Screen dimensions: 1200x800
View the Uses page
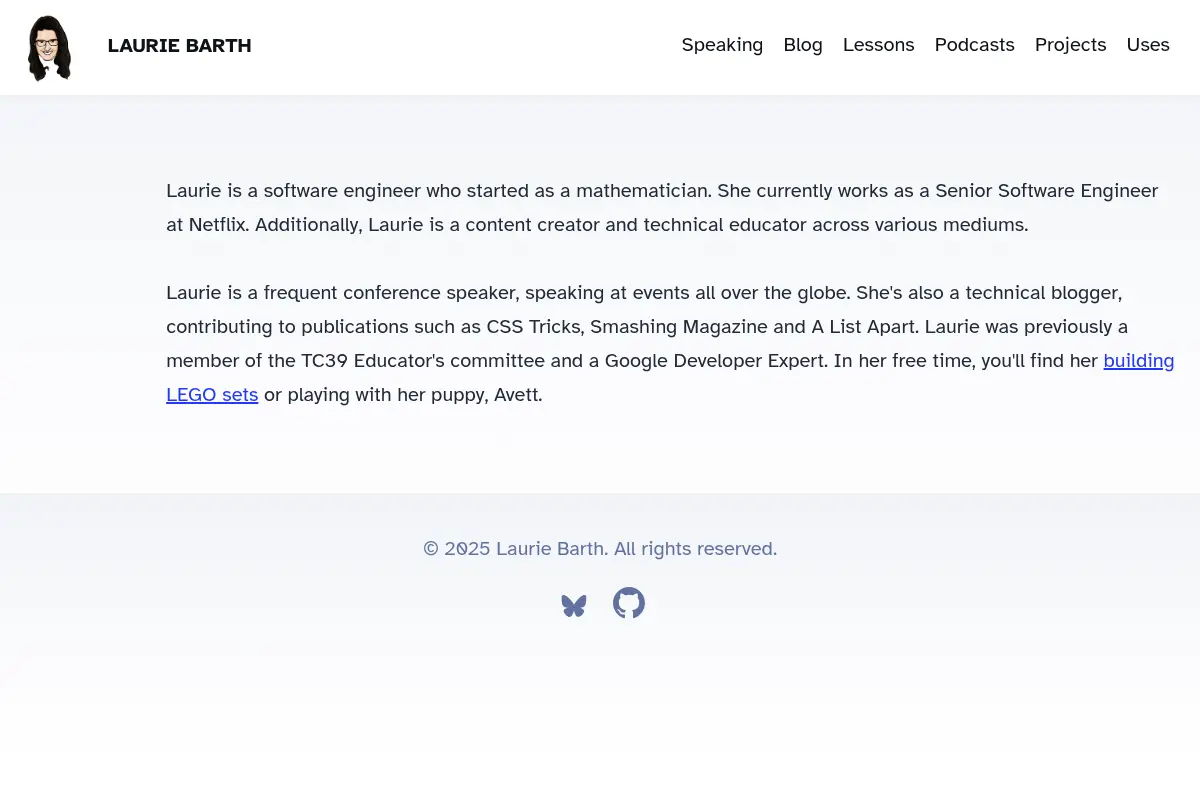click(x=1148, y=45)
